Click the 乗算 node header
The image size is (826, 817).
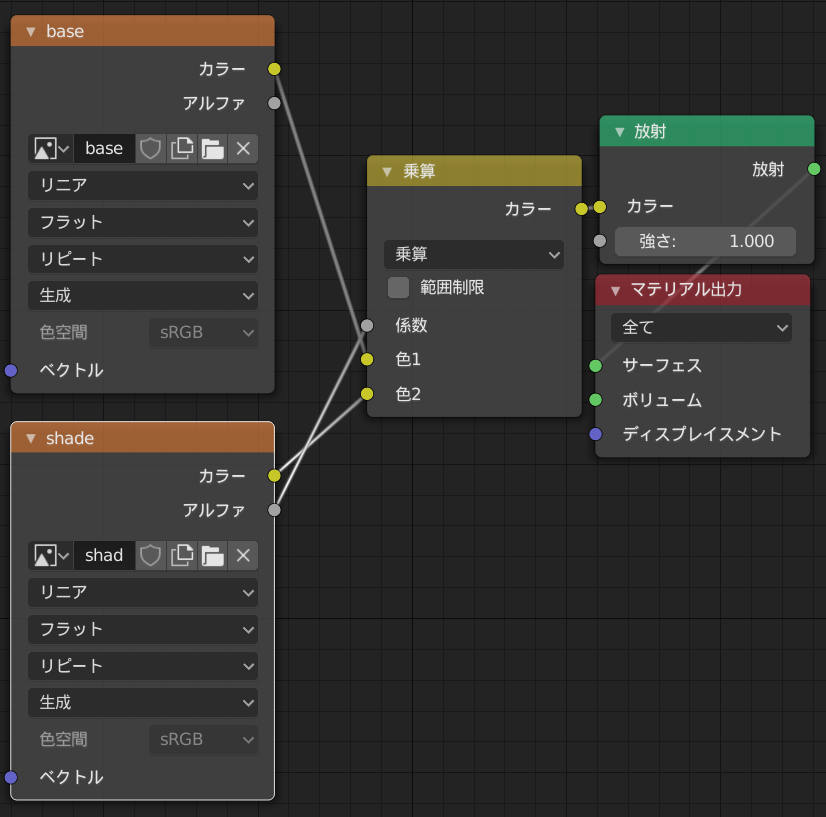[x=474, y=171]
